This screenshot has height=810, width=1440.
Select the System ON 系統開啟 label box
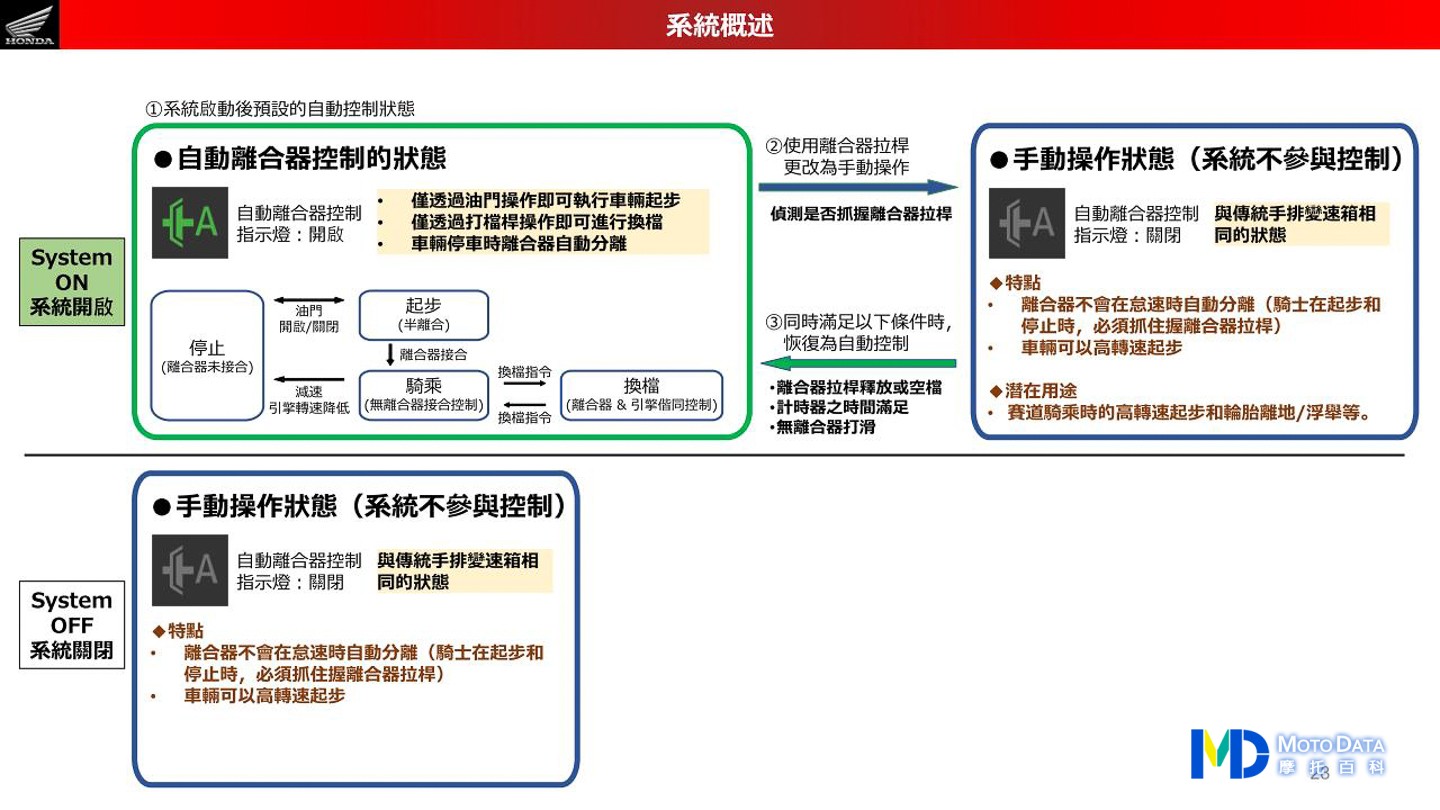(x=72, y=282)
